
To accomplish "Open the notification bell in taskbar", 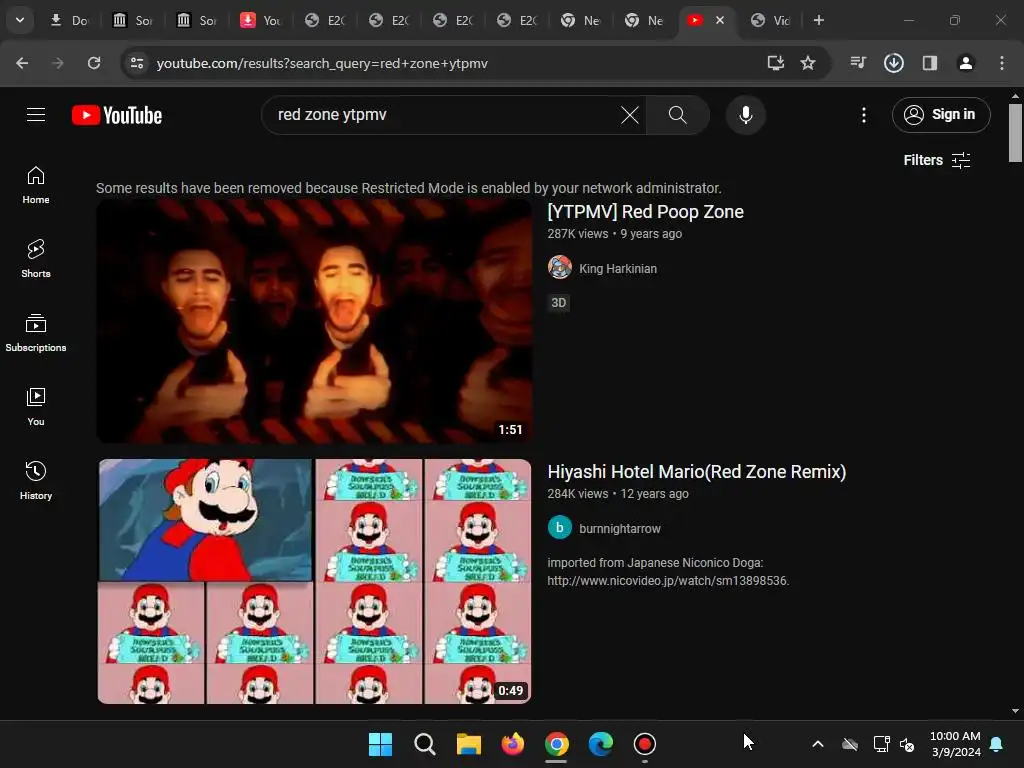I will pyautogui.click(x=997, y=744).
